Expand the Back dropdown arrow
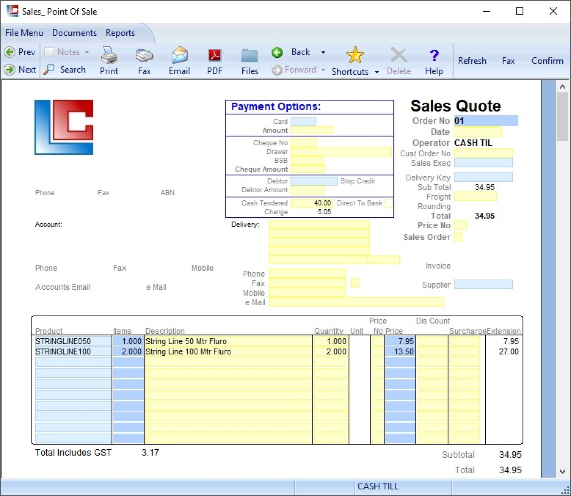This screenshot has height=496, width=571. pos(323,52)
